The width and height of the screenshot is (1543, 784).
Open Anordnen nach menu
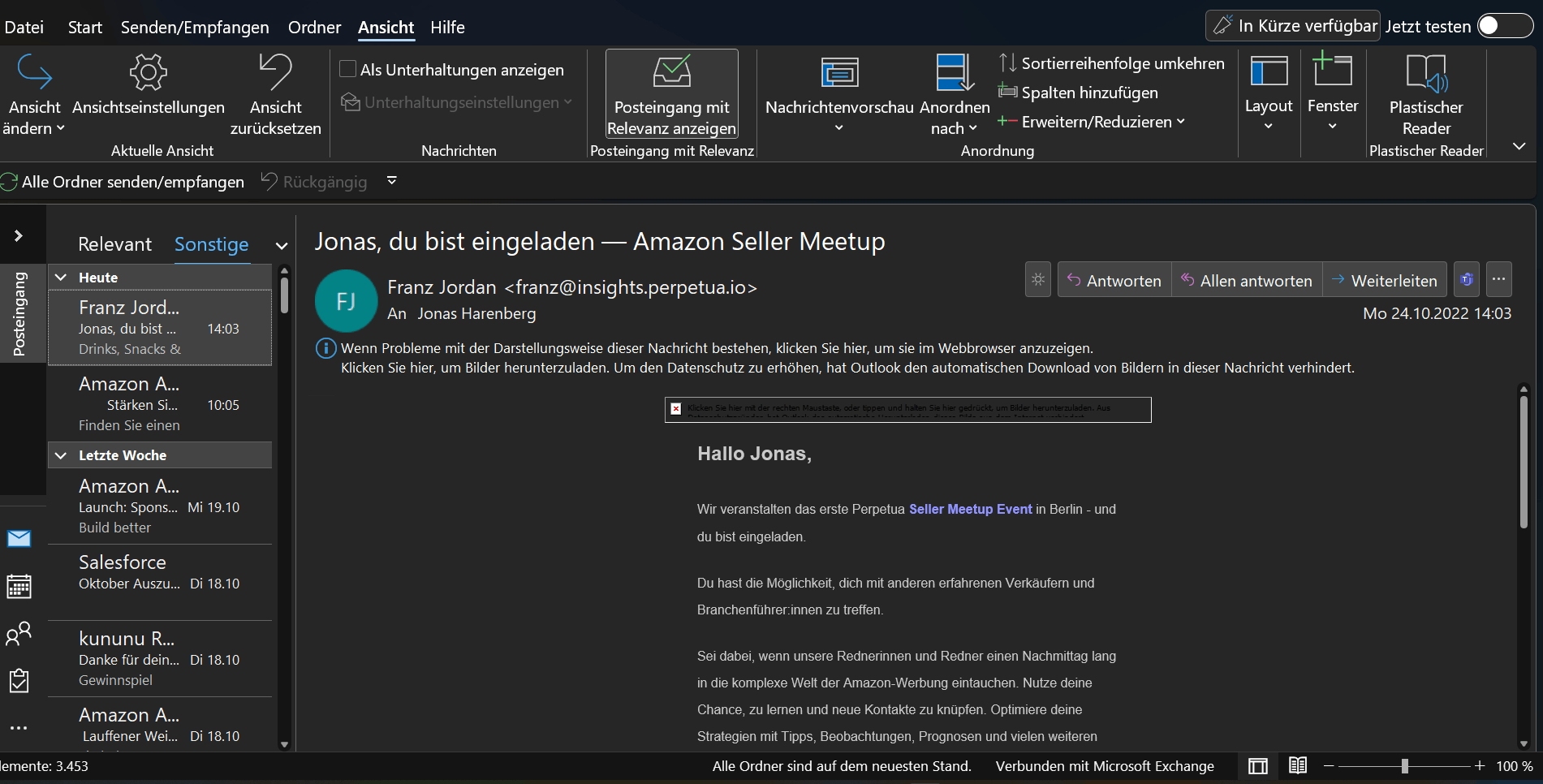(x=955, y=94)
